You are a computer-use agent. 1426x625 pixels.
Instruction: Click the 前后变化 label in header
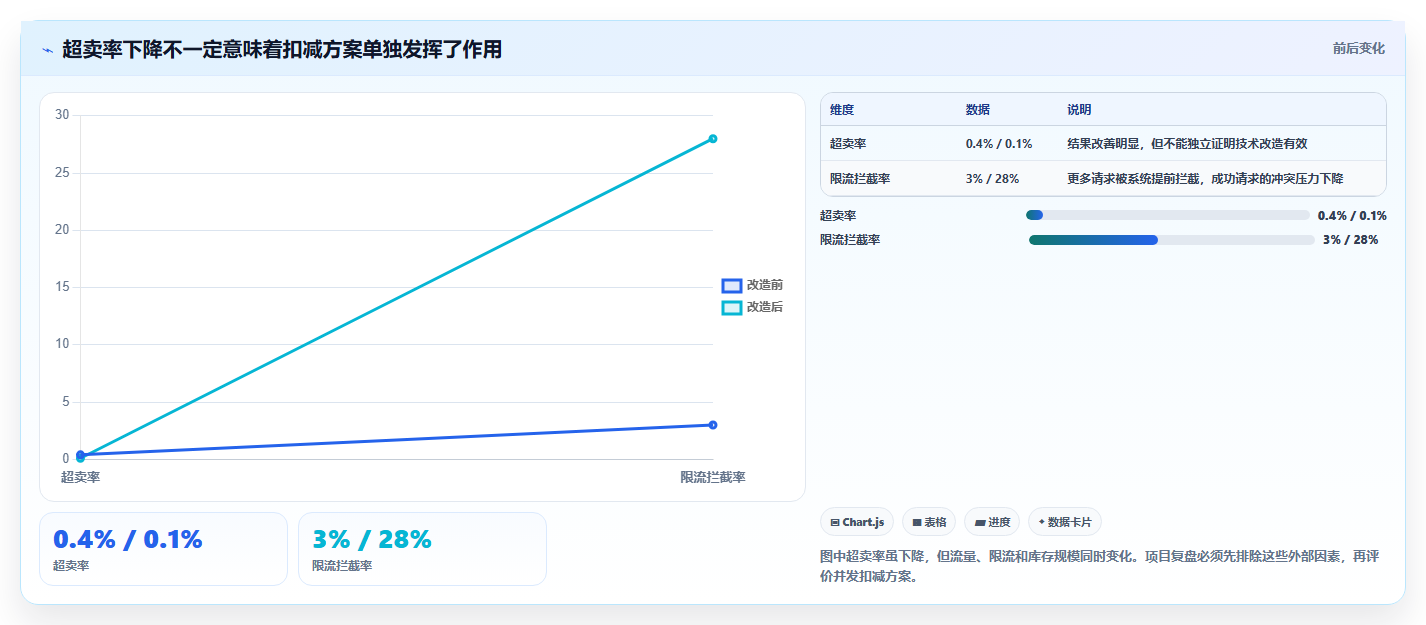[x=1359, y=49]
